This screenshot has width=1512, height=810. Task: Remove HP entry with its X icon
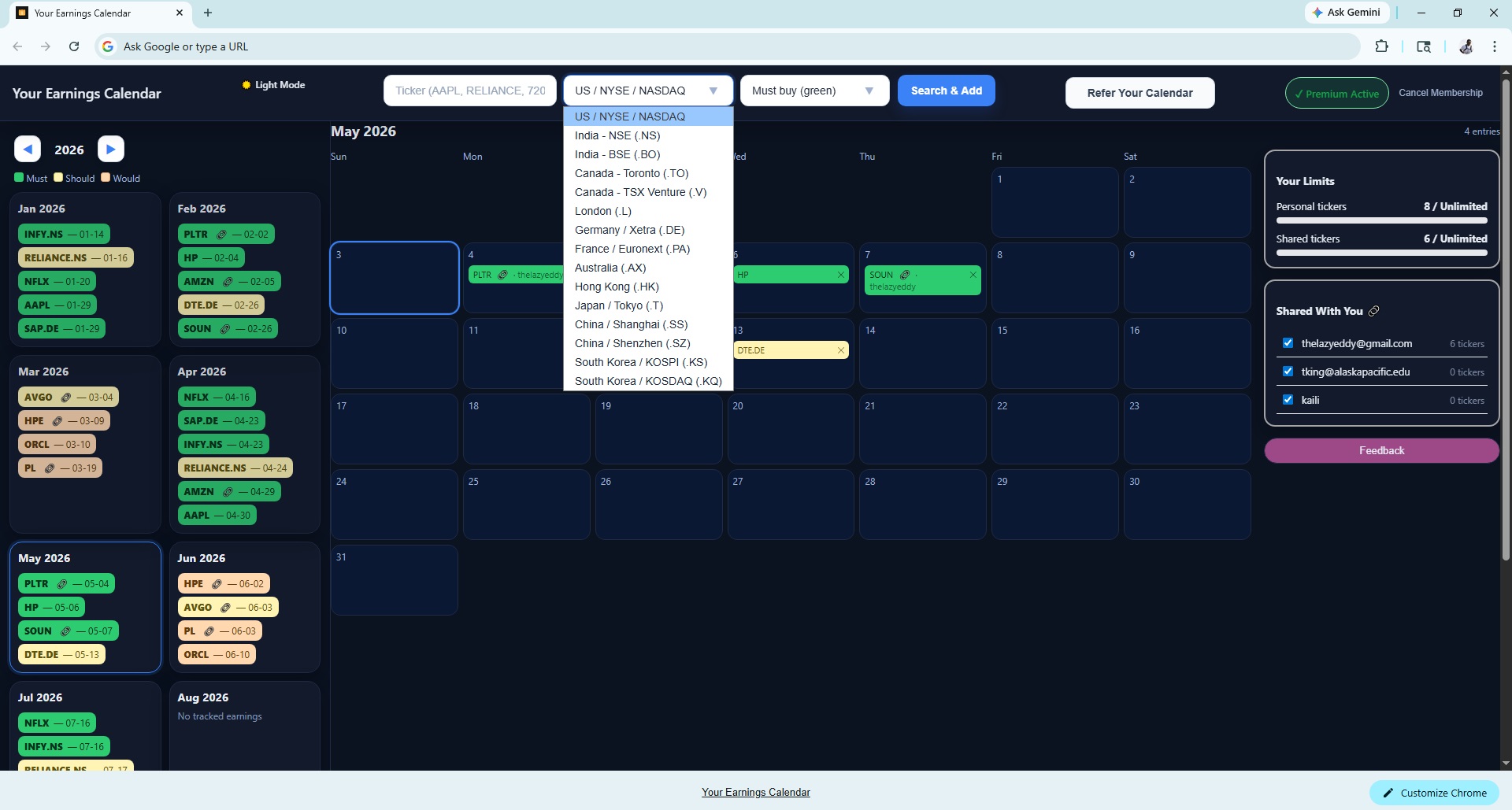point(840,275)
